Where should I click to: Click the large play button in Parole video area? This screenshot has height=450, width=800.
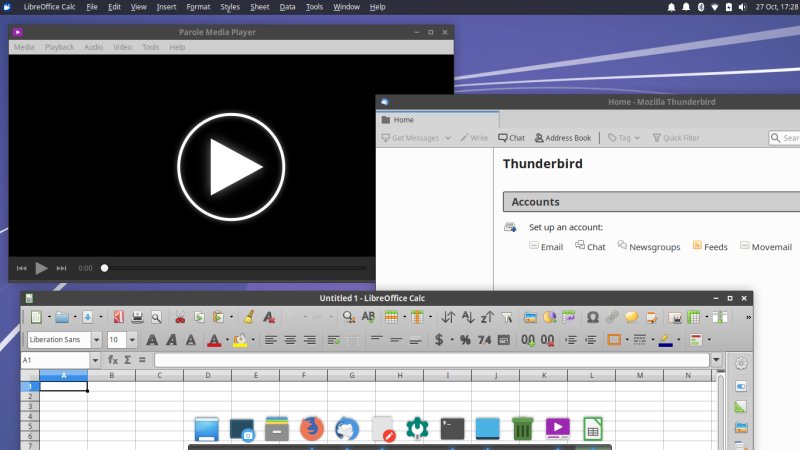coord(231,167)
